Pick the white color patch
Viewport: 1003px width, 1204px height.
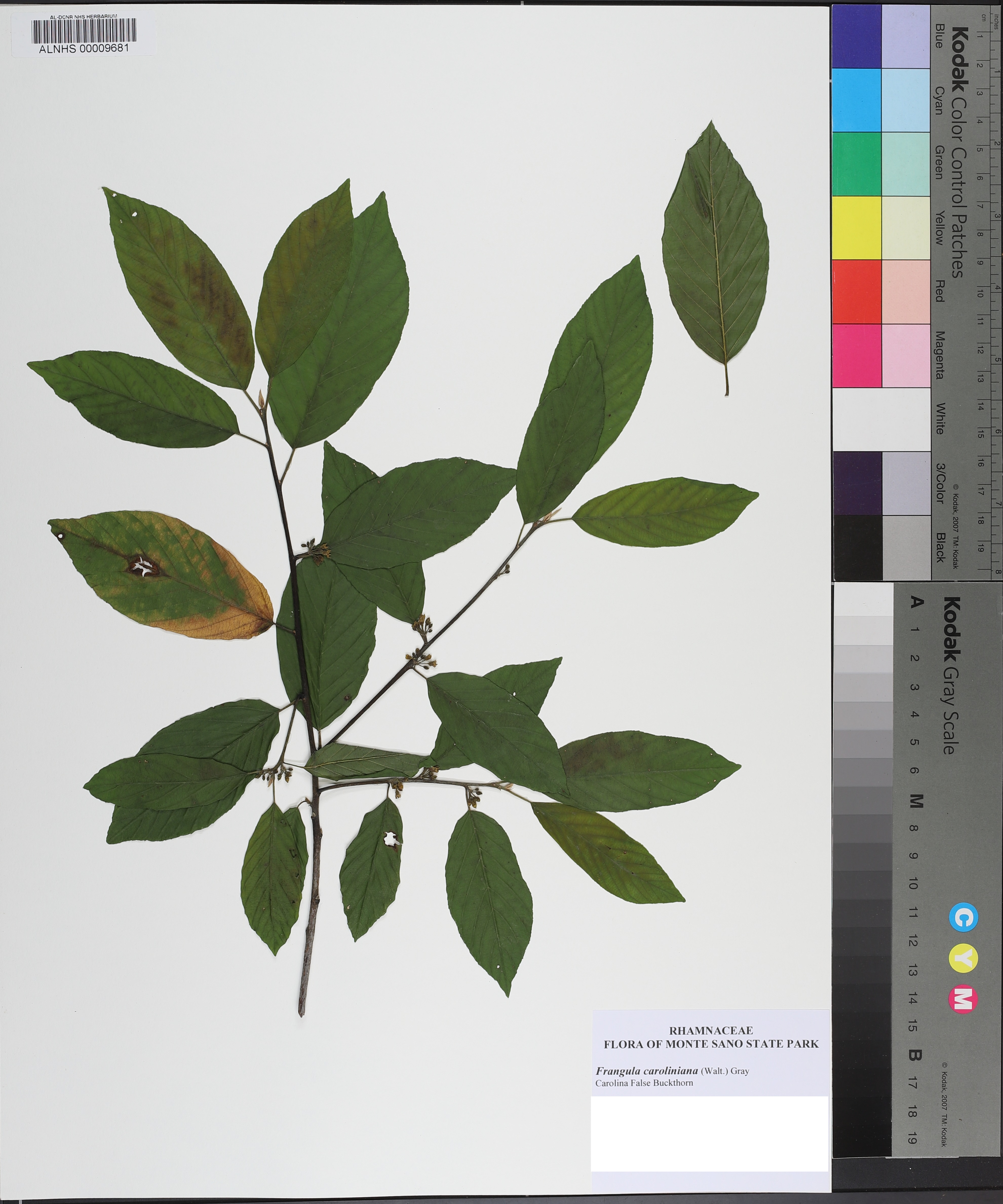881,419
